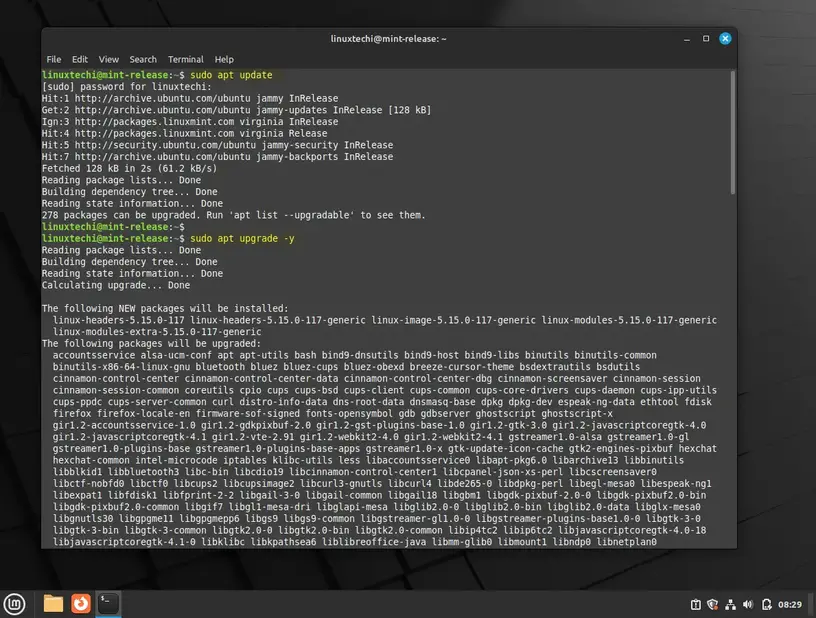The width and height of the screenshot is (816, 618).
Task: Minimize the terminal window
Action: tap(687, 39)
